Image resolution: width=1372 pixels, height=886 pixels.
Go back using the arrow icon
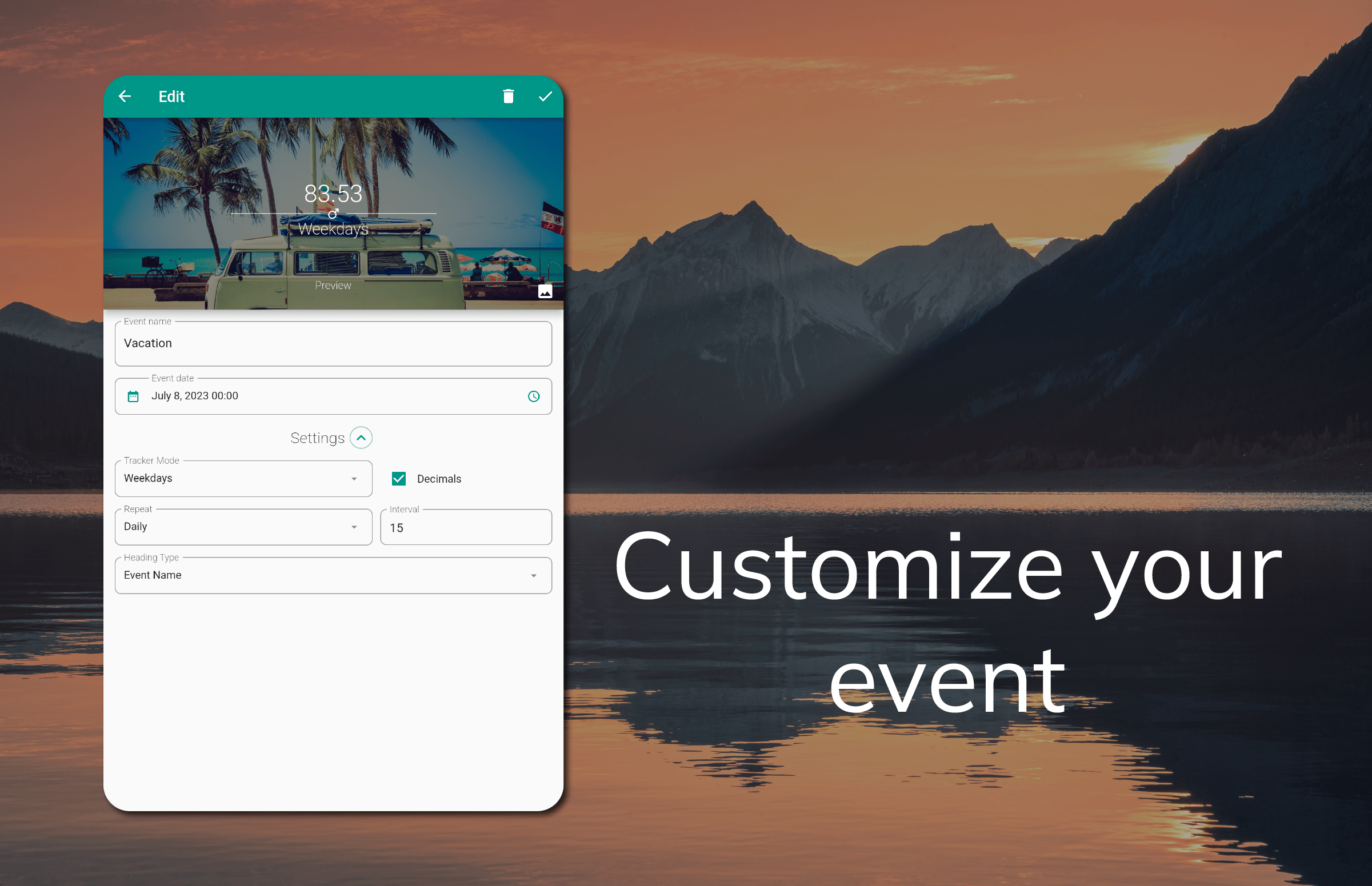click(x=125, y=97)
